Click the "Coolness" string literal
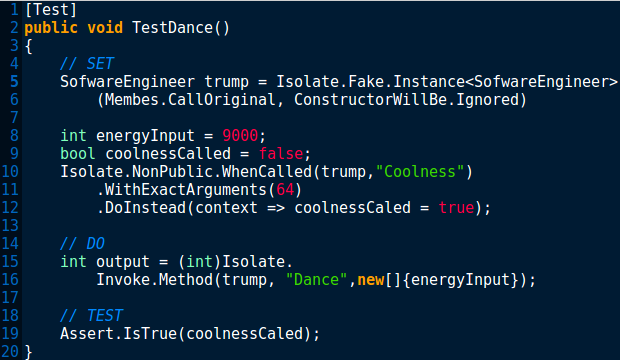 click(x=420, y=172)
